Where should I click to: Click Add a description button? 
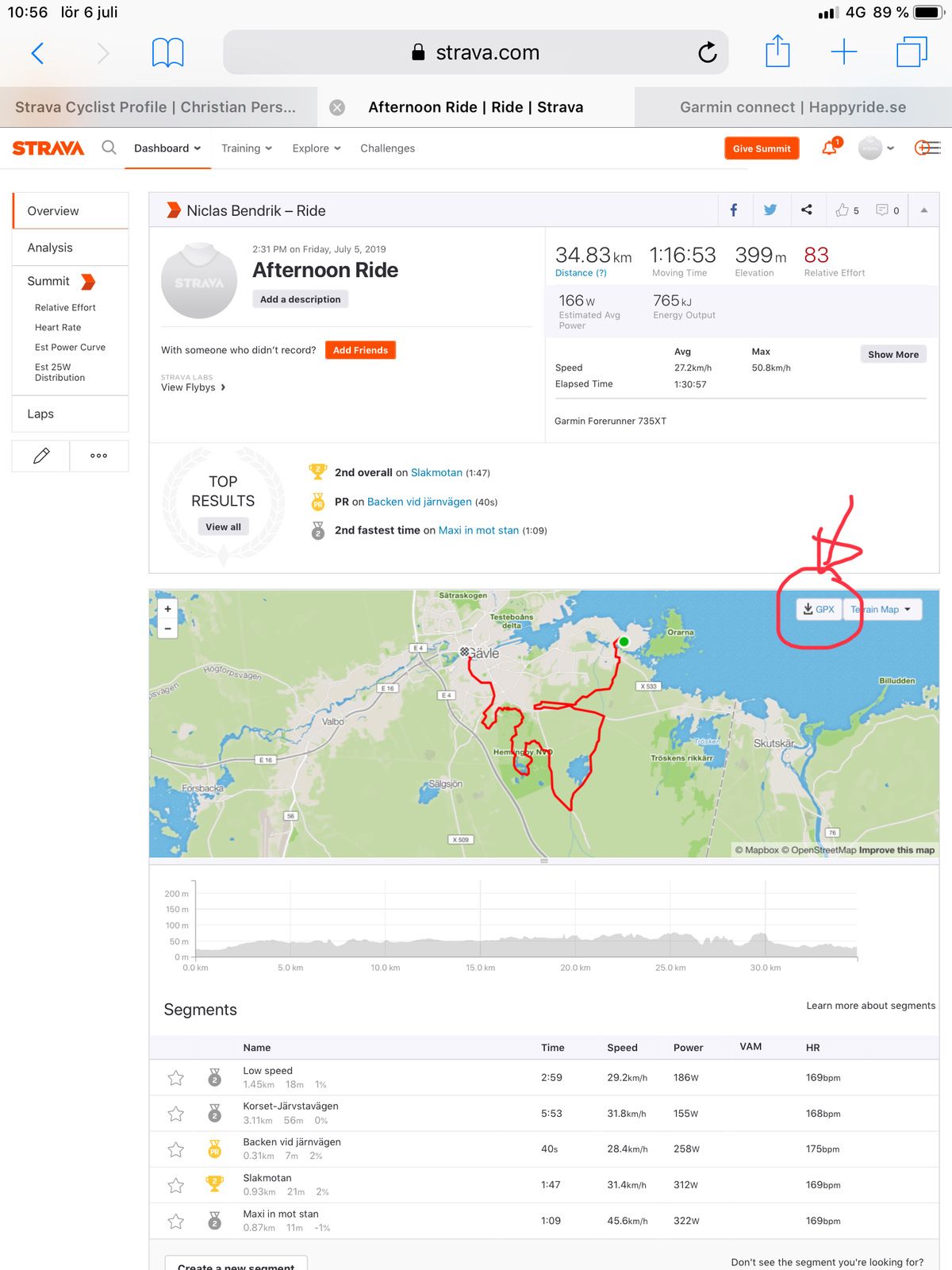(301, 299)
